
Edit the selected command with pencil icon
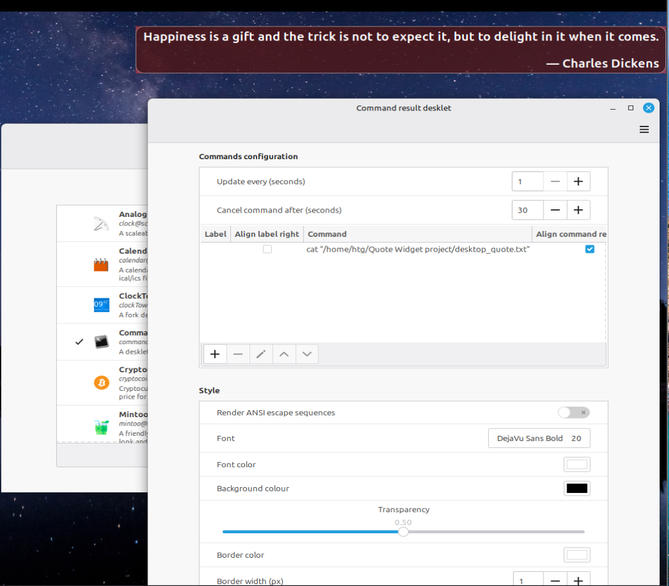pyautogui.click(x=261, y=354)
